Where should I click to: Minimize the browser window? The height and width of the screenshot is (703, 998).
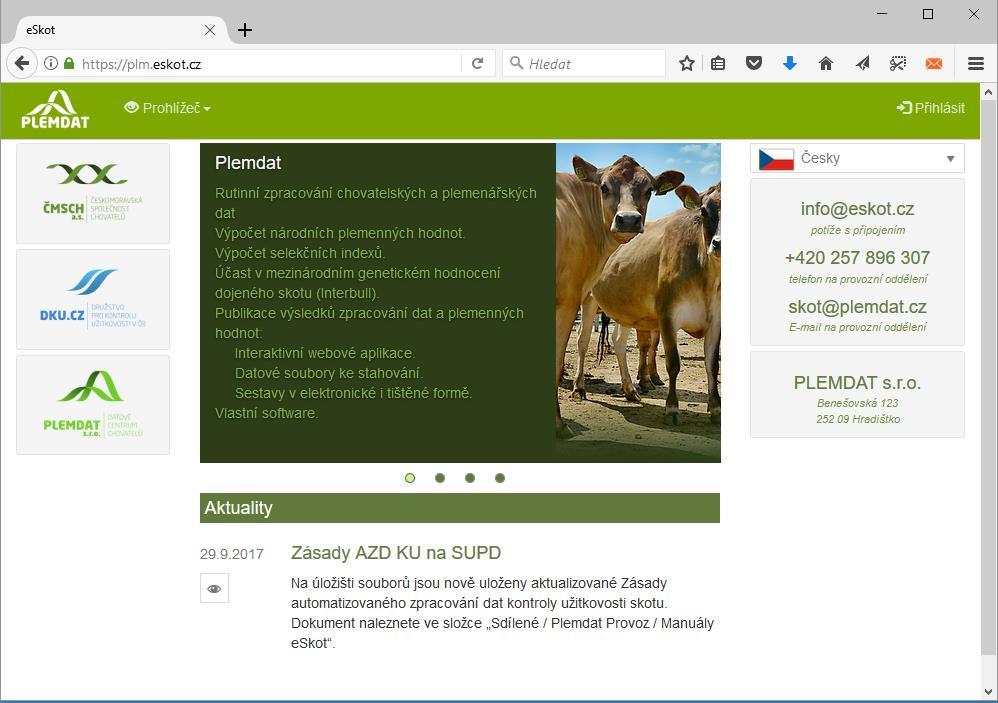[x=882, y=14]
